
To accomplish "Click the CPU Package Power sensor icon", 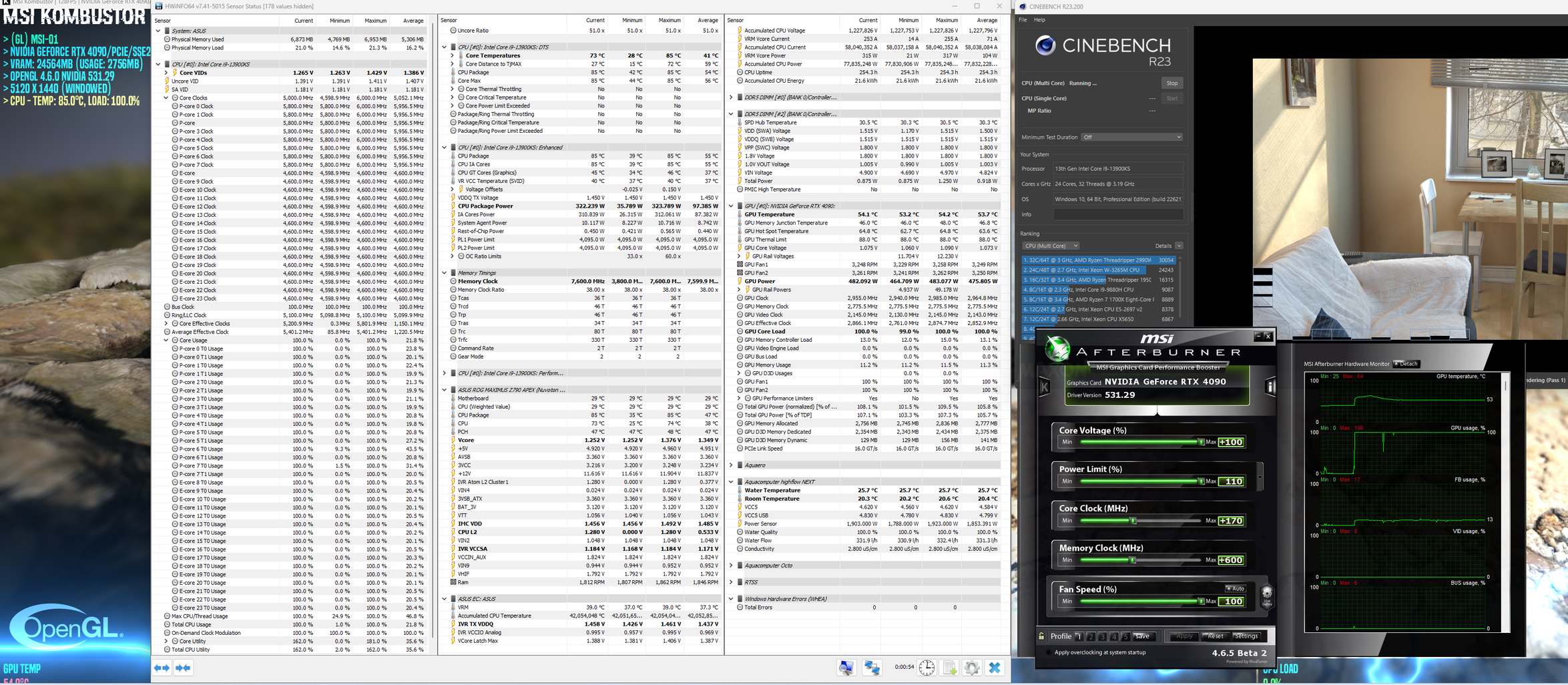I will [453, 206].
